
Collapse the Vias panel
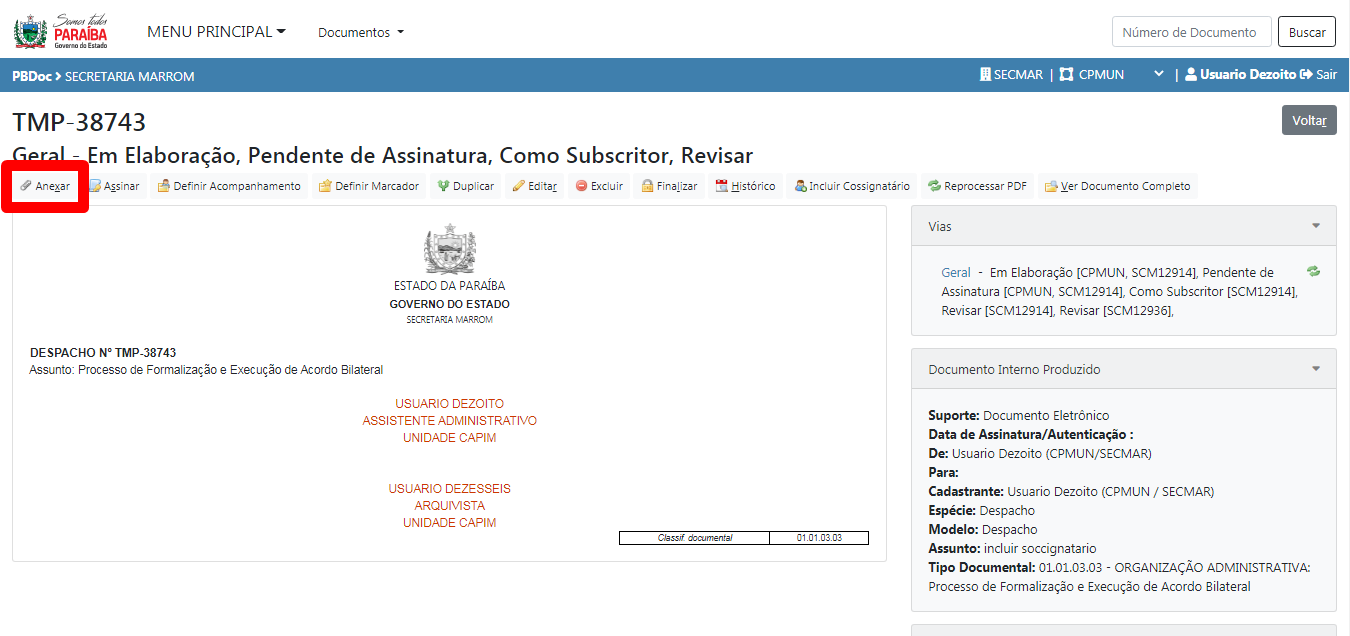(x=1315, y=226)
